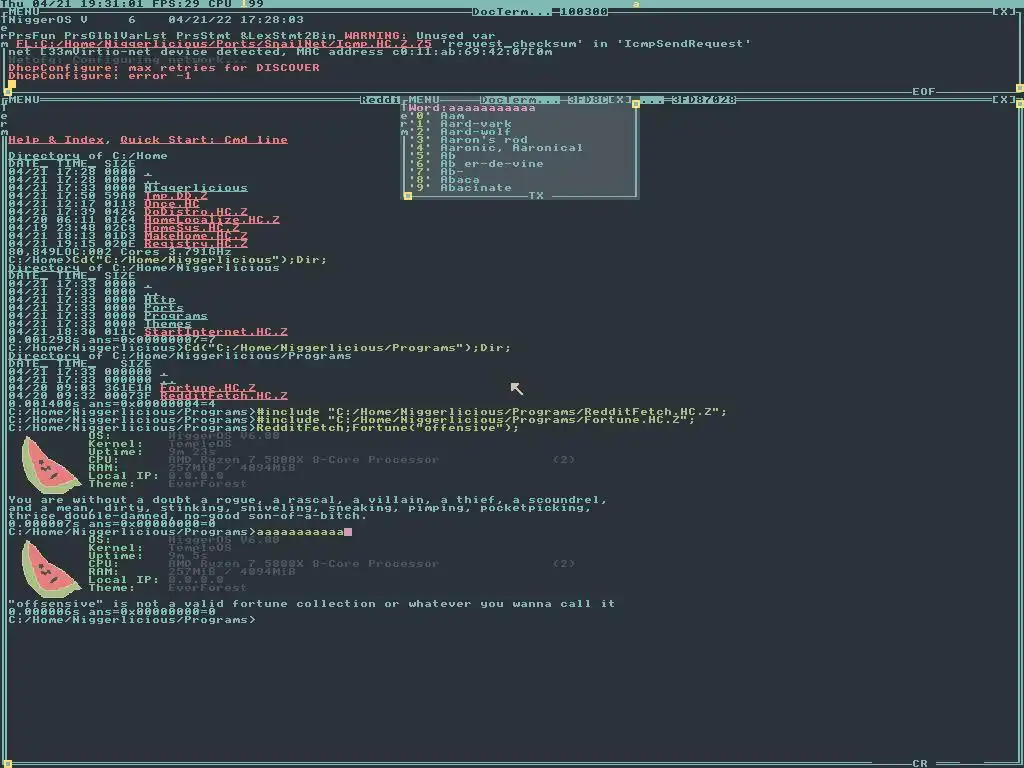Pick autocomplete word '7' Ab-

point(436,172)
